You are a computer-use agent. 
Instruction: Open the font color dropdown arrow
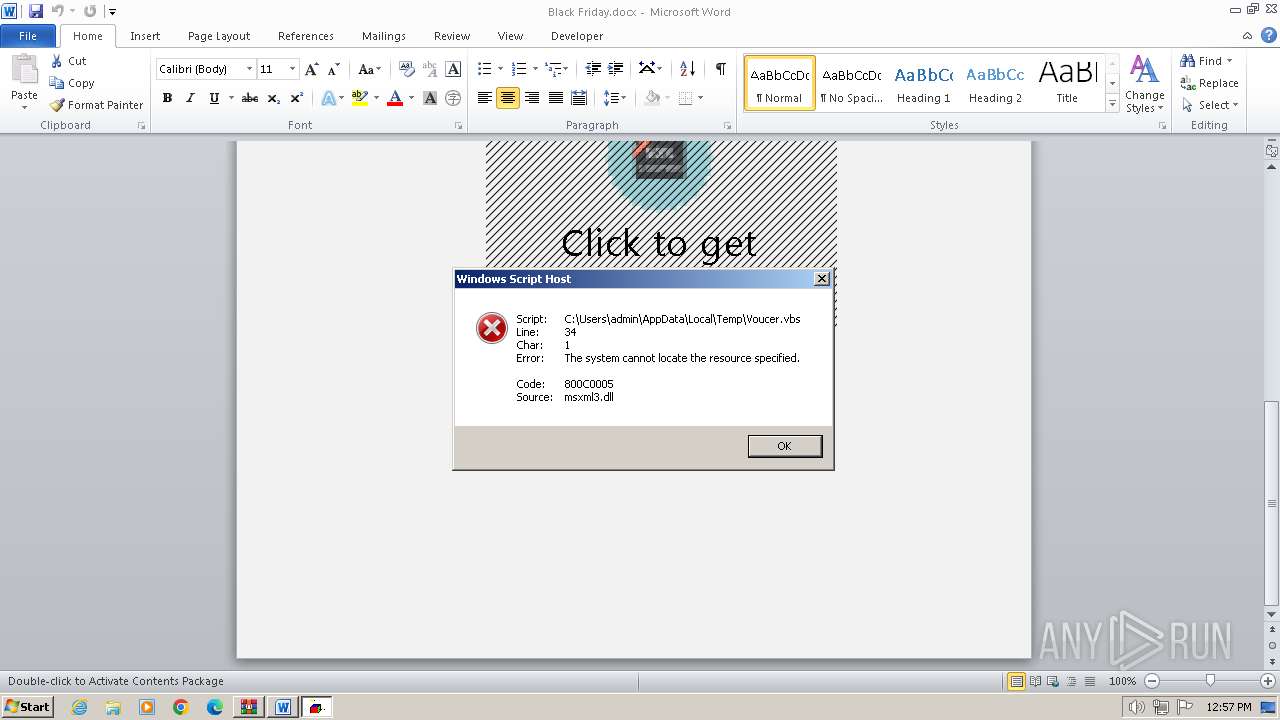coord(411,98)
